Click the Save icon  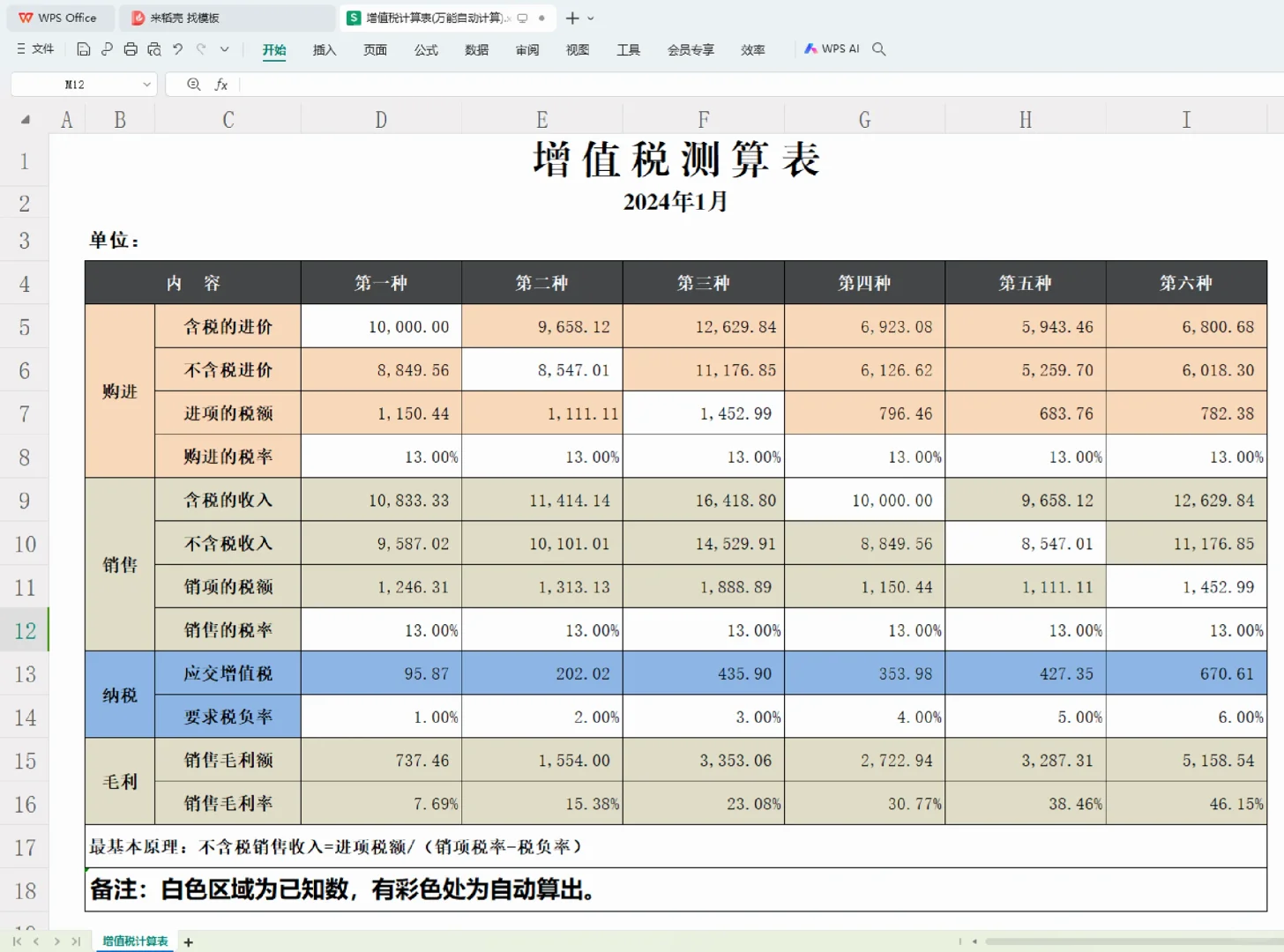tap(84, 50)
